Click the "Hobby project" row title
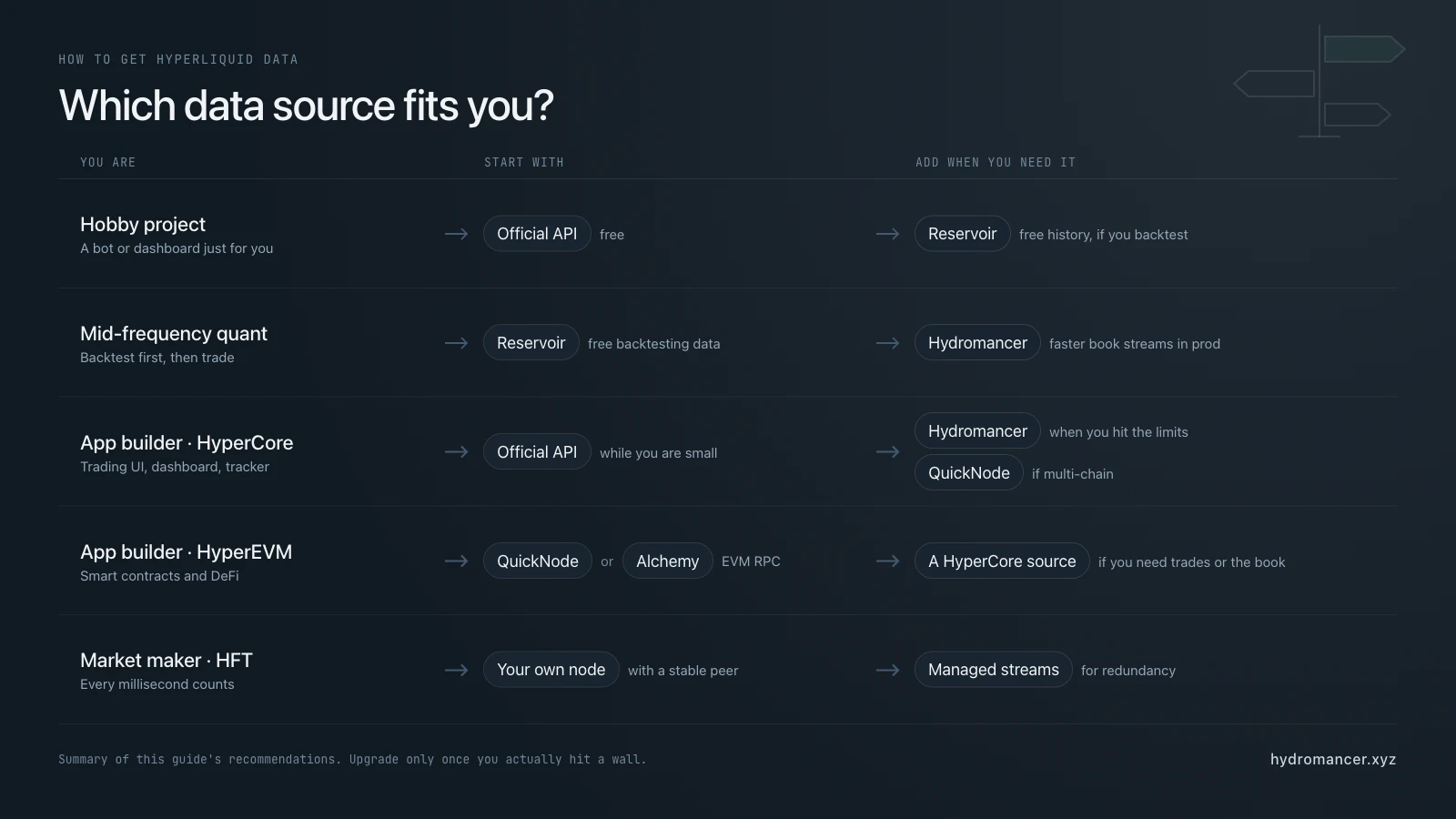 (143, 224)
